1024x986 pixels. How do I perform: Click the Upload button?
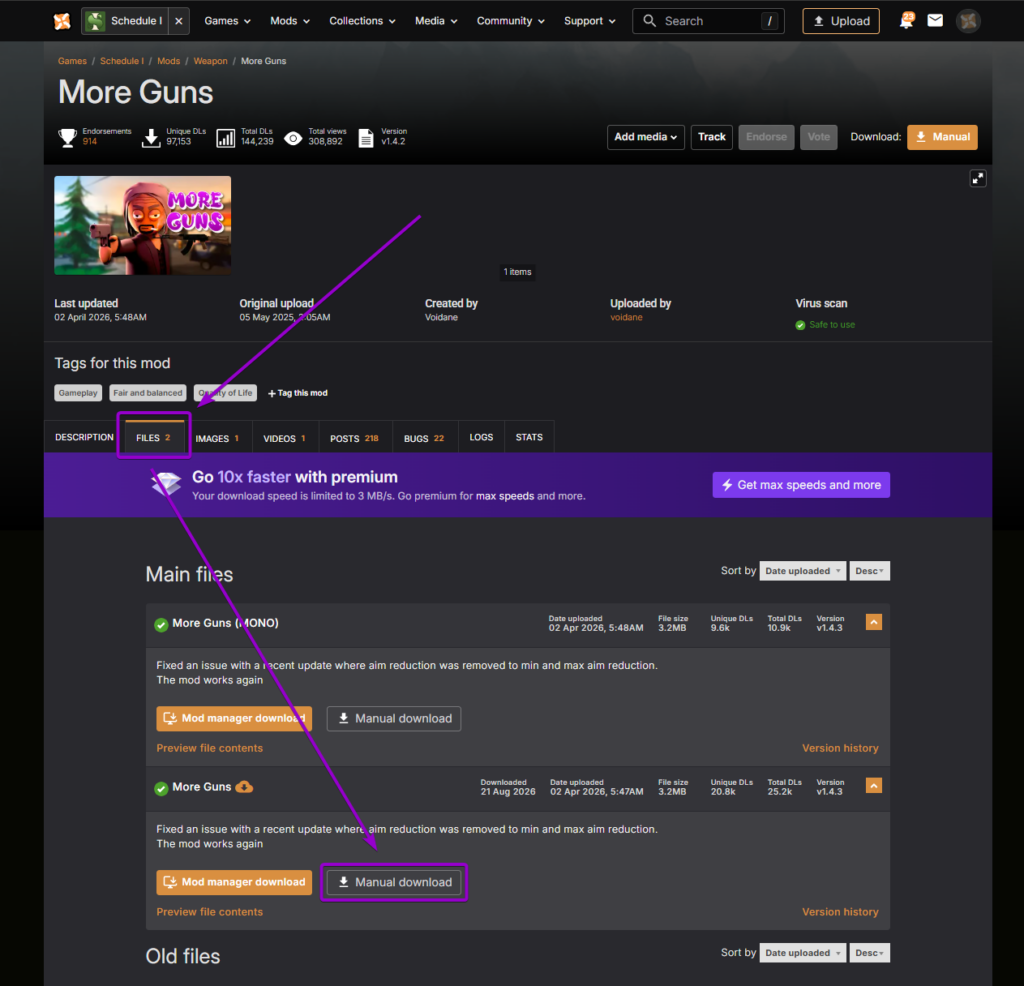[x=840, y=21]
